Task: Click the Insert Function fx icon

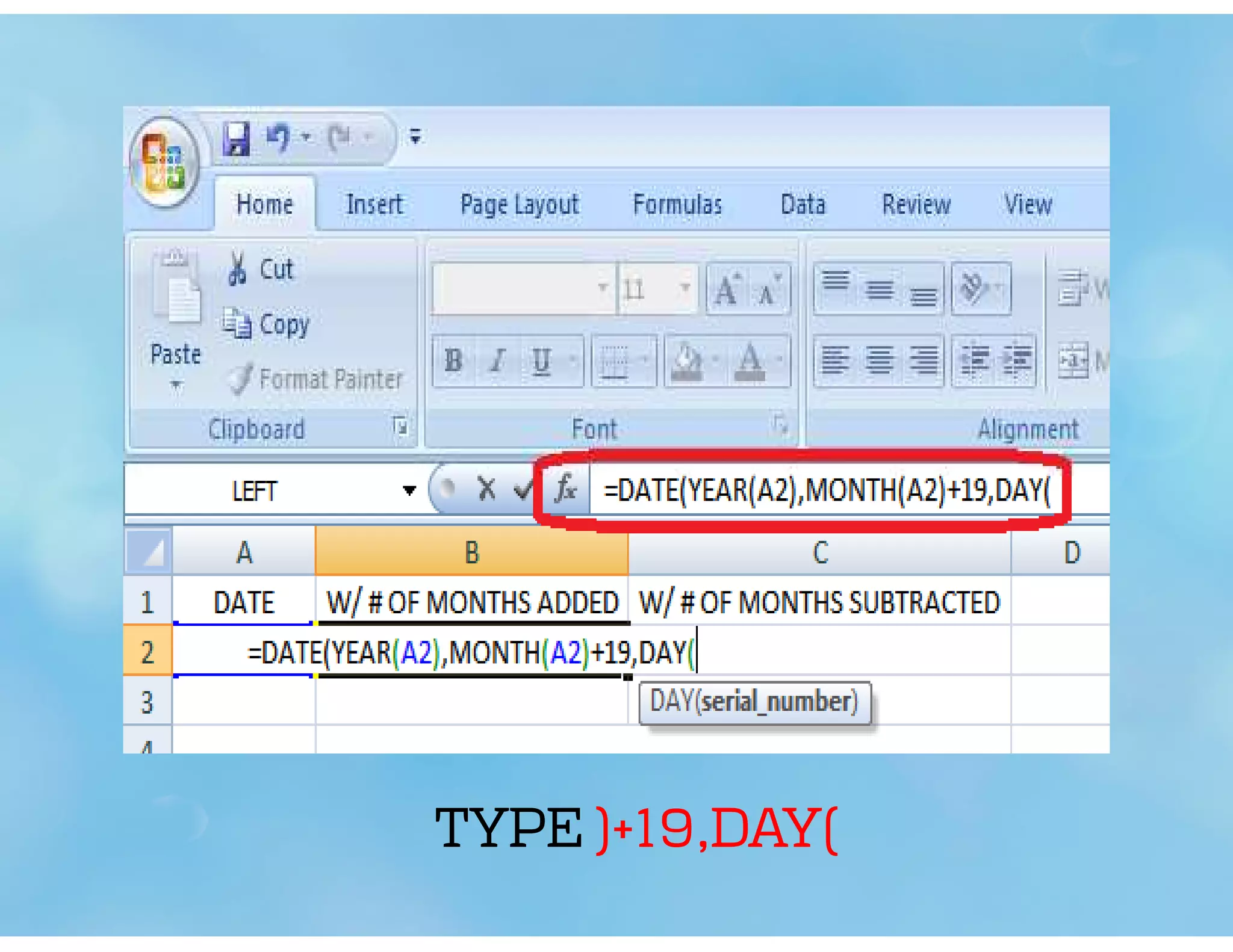Action: (x=566, y=489)
